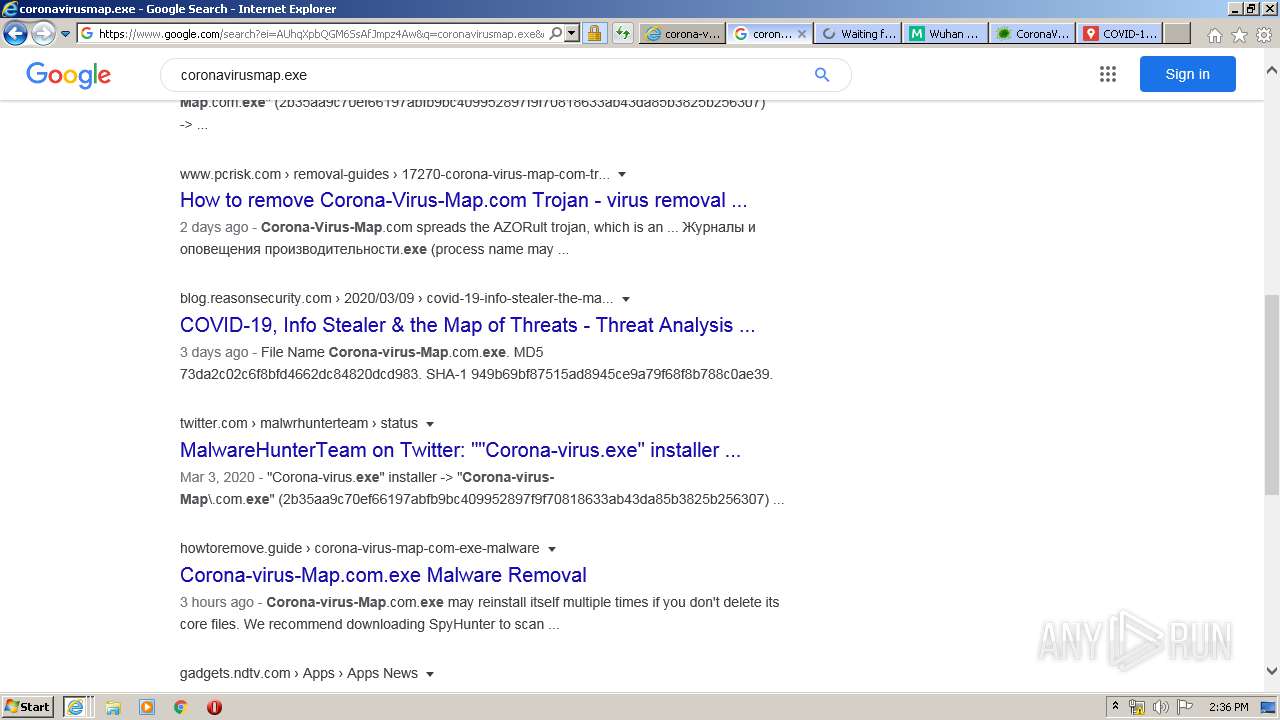Restore the Internet Explorer window

point(1251,9)
